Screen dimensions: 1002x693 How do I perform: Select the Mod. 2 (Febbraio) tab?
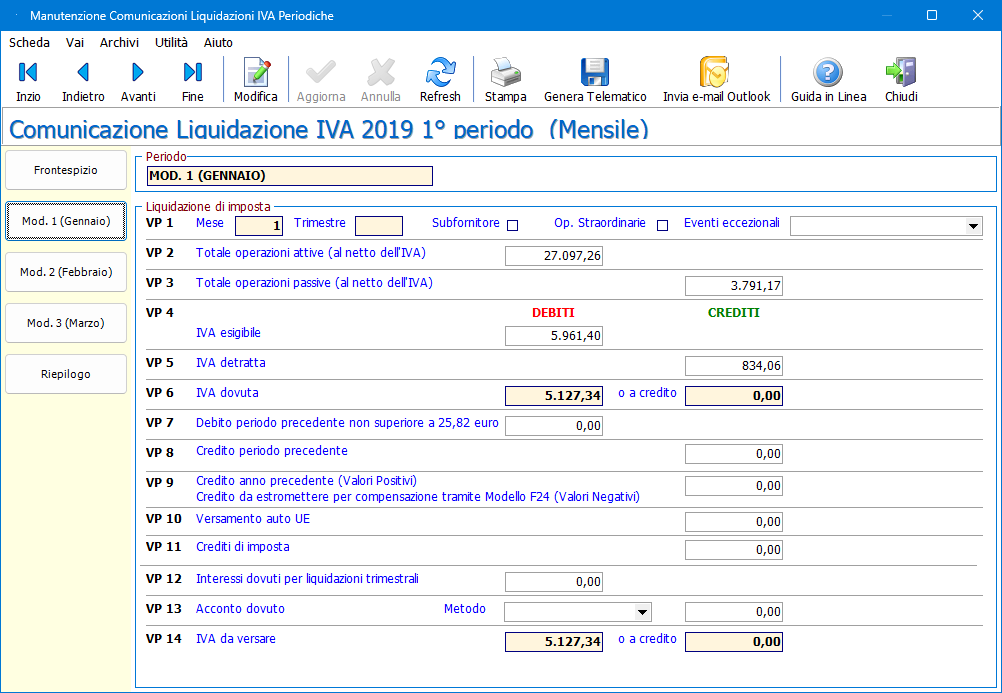[x=66, y=272]
